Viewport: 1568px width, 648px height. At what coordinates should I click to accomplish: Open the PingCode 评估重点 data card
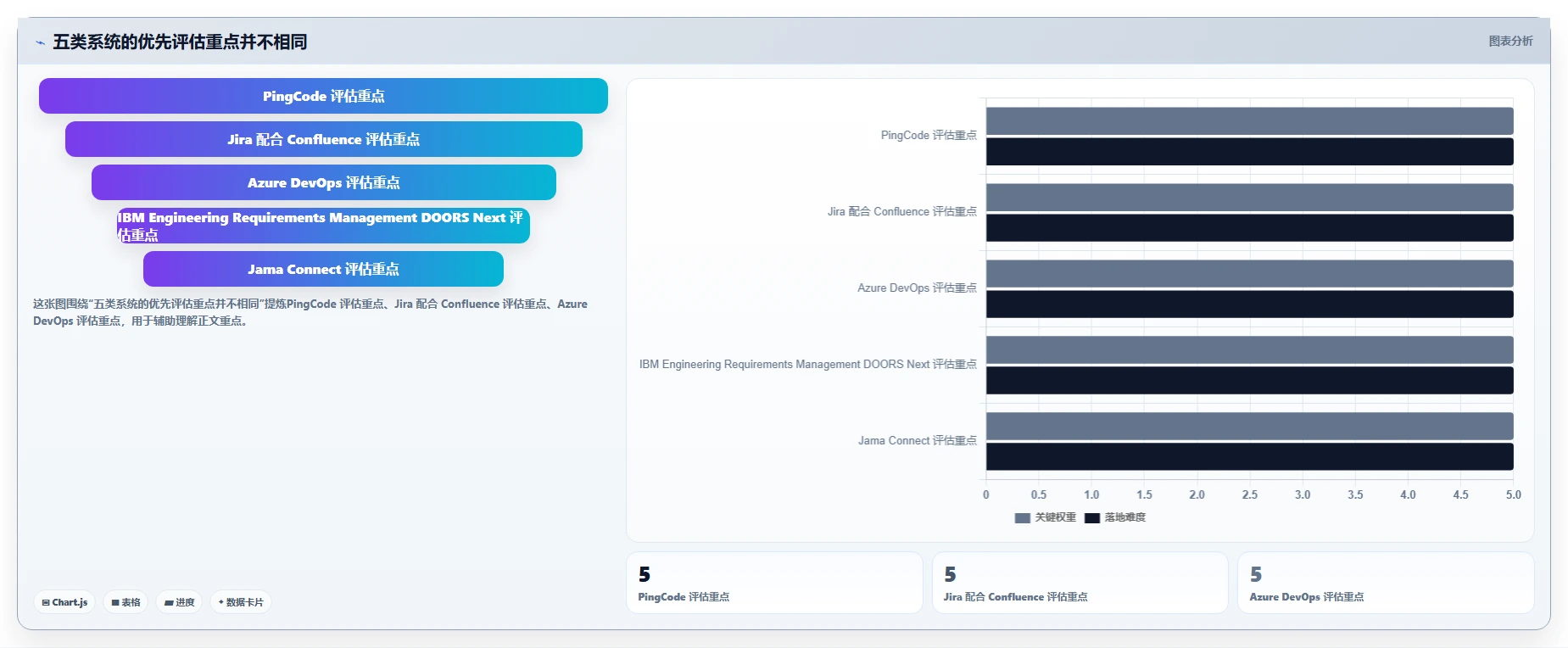click(774, 583)
